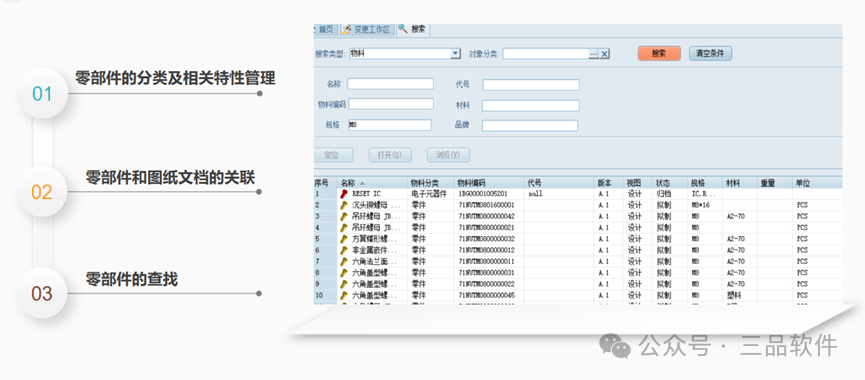Click the 对象分类 input field
The image size is (865, 380).
(x=546, y=53)
